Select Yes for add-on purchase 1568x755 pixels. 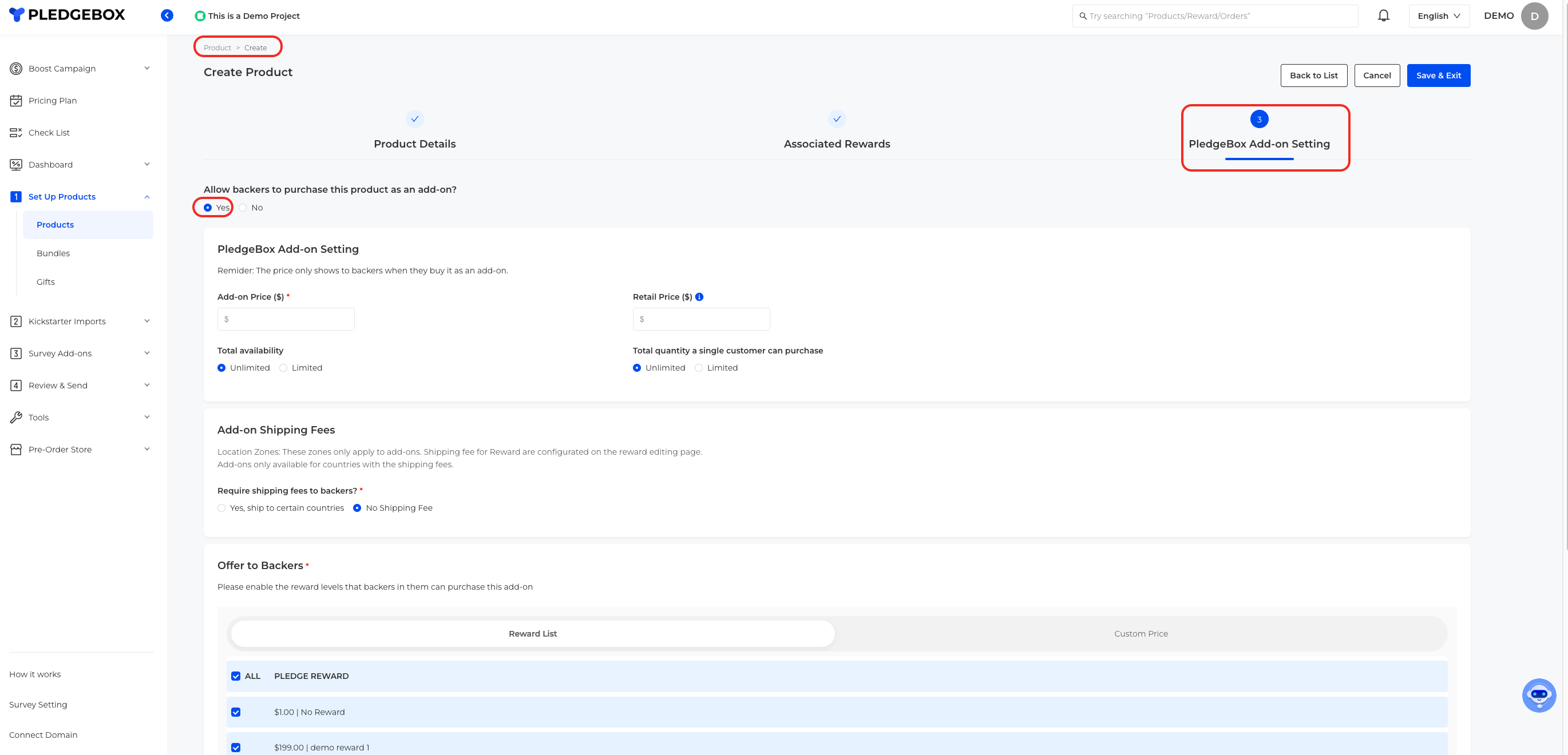click(208, 208)
